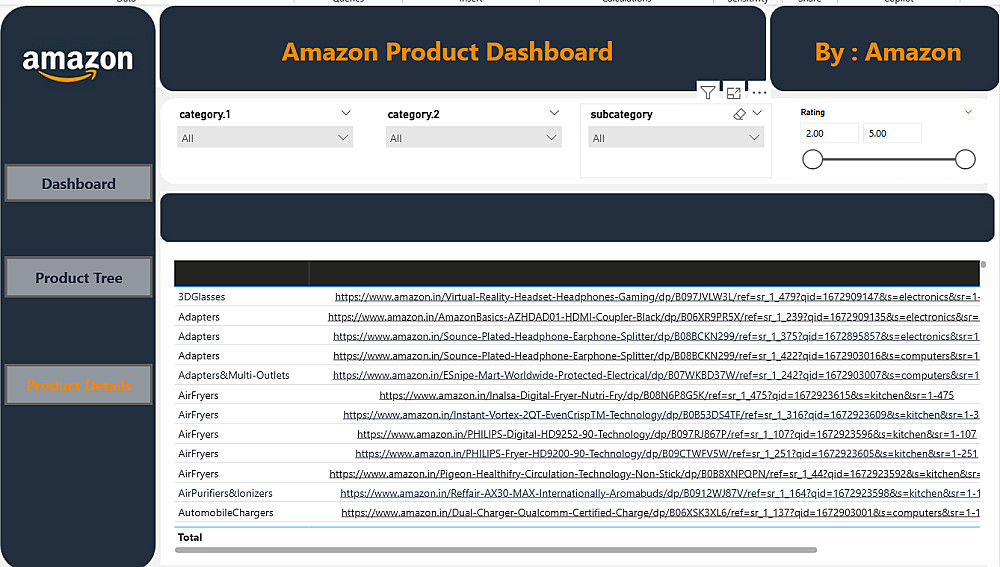The image size is (1000, 567).
Task: Open the Product Details page
Action: click(79, 386)
